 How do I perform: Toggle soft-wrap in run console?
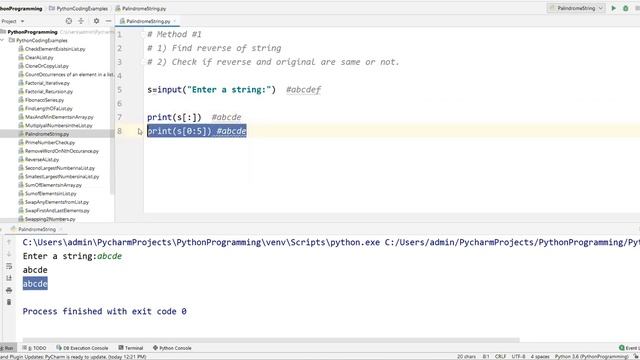(x=9, y=266)
